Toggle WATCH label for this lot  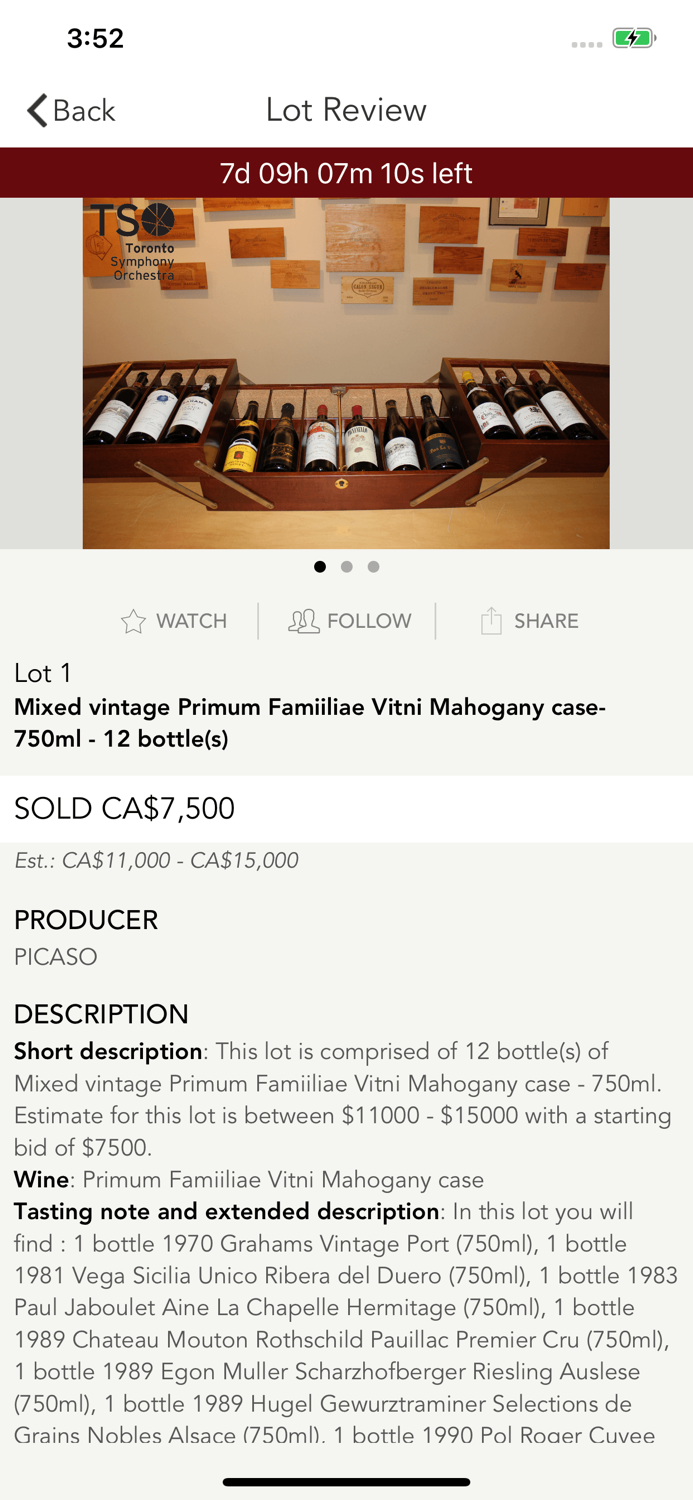tap(191, 622)
